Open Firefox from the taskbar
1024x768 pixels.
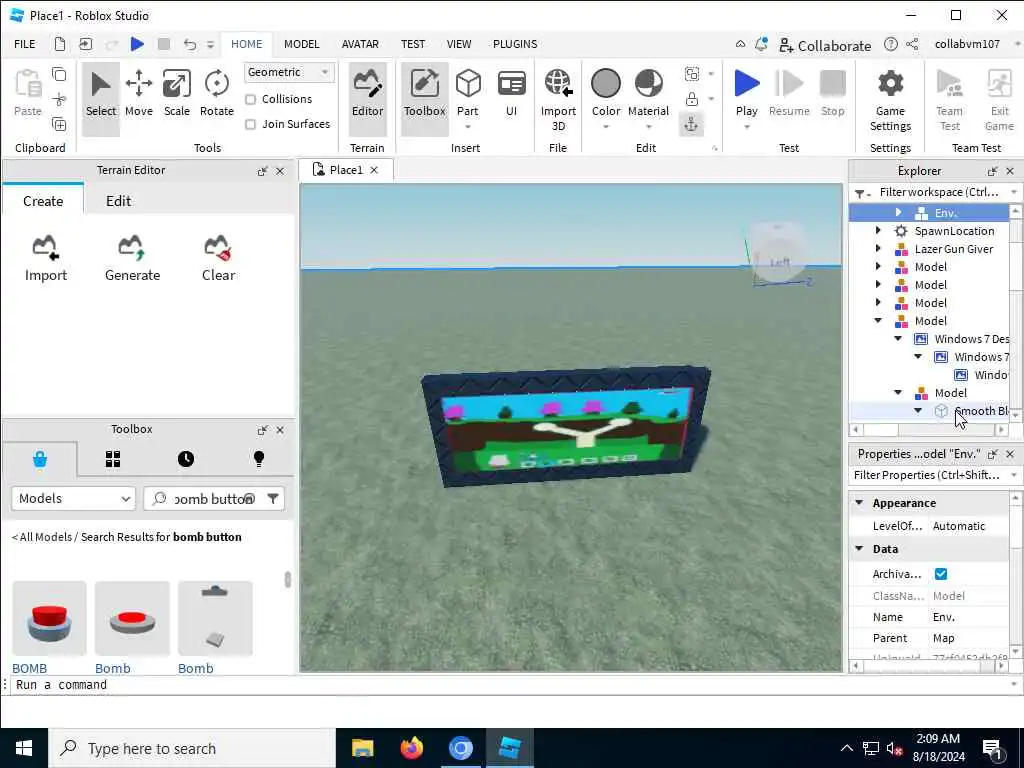(x=411, y=748)
